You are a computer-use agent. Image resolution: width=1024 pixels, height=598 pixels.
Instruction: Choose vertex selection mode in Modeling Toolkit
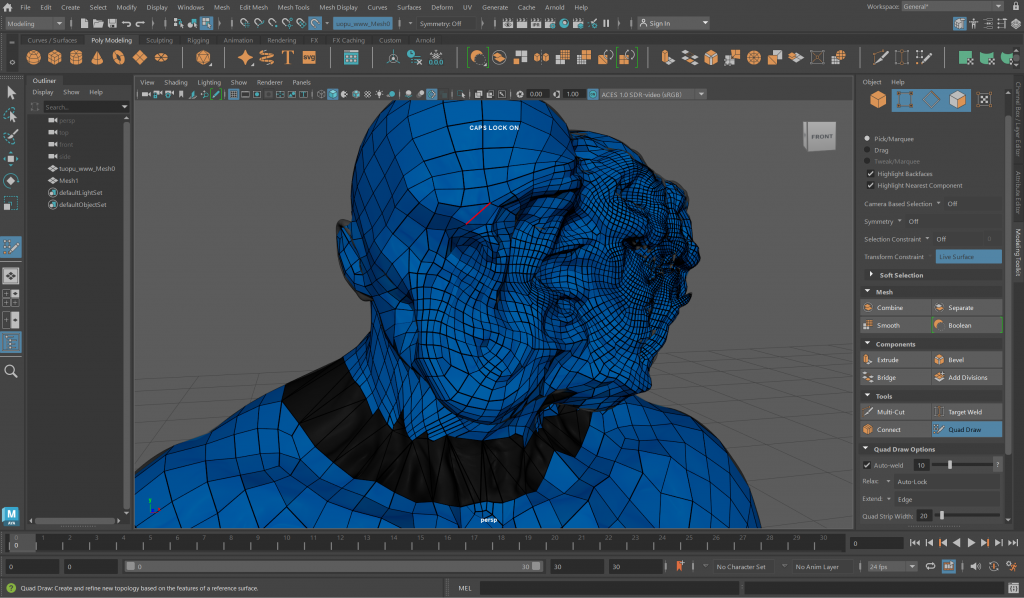pos(904,100)
